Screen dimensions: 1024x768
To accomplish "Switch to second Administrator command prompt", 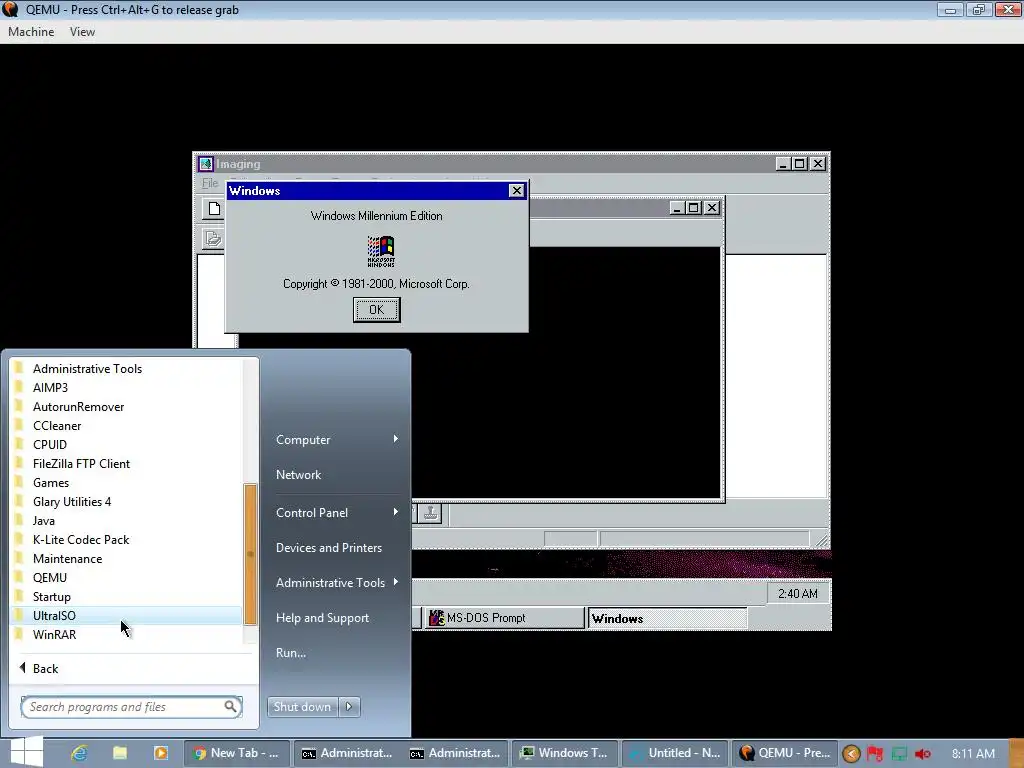I will coord(455,753).
